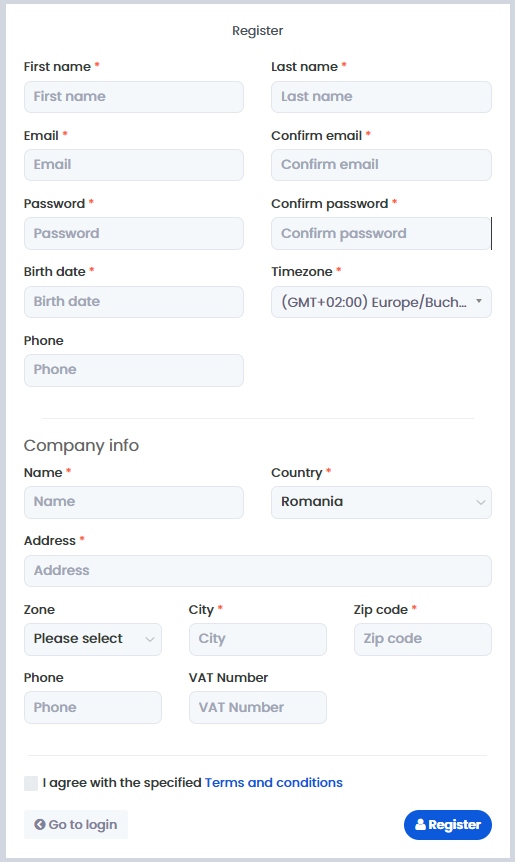Click the back arrow icon on Go to login
Viewport: 515px width, 862px height.
pyautogui.click(x=40, y=824)
